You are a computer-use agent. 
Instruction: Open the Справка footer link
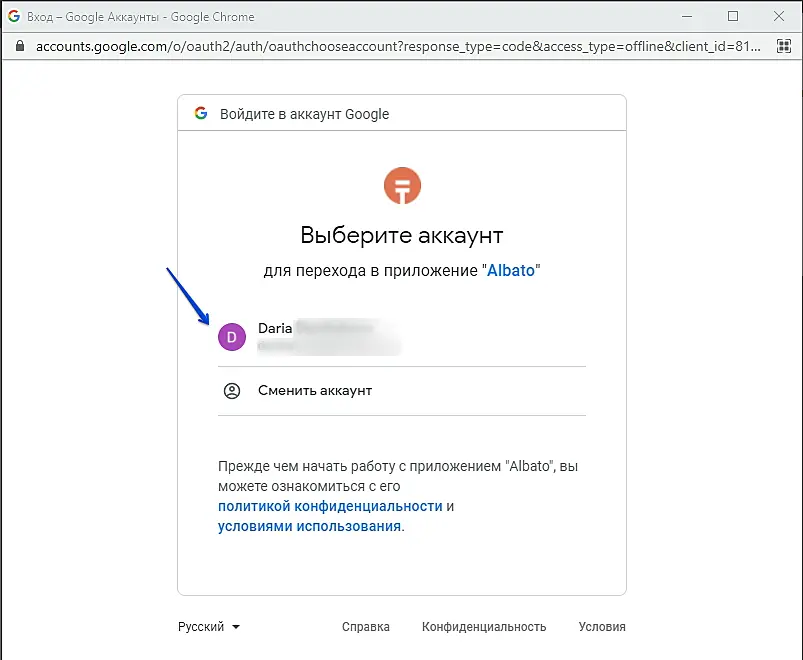(x=366, y=627)
